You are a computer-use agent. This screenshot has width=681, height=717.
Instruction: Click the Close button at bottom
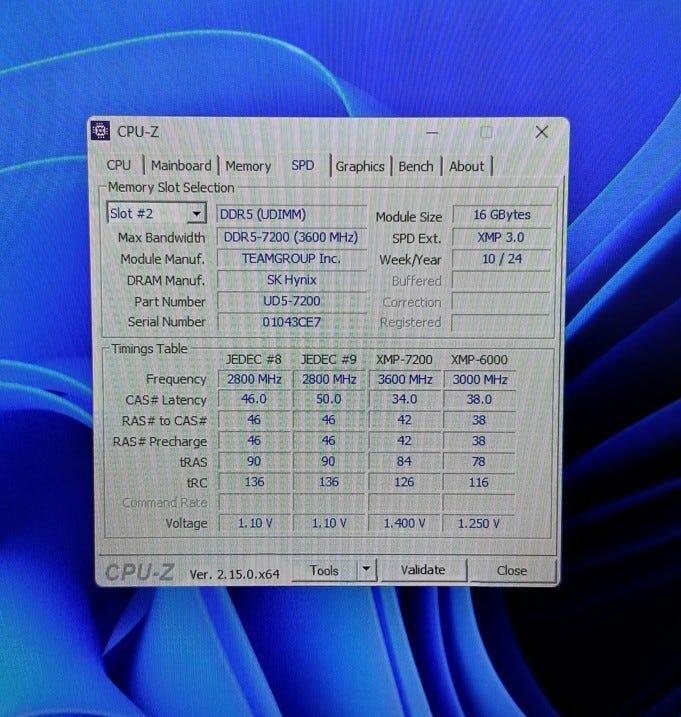(x=512, y=570)
